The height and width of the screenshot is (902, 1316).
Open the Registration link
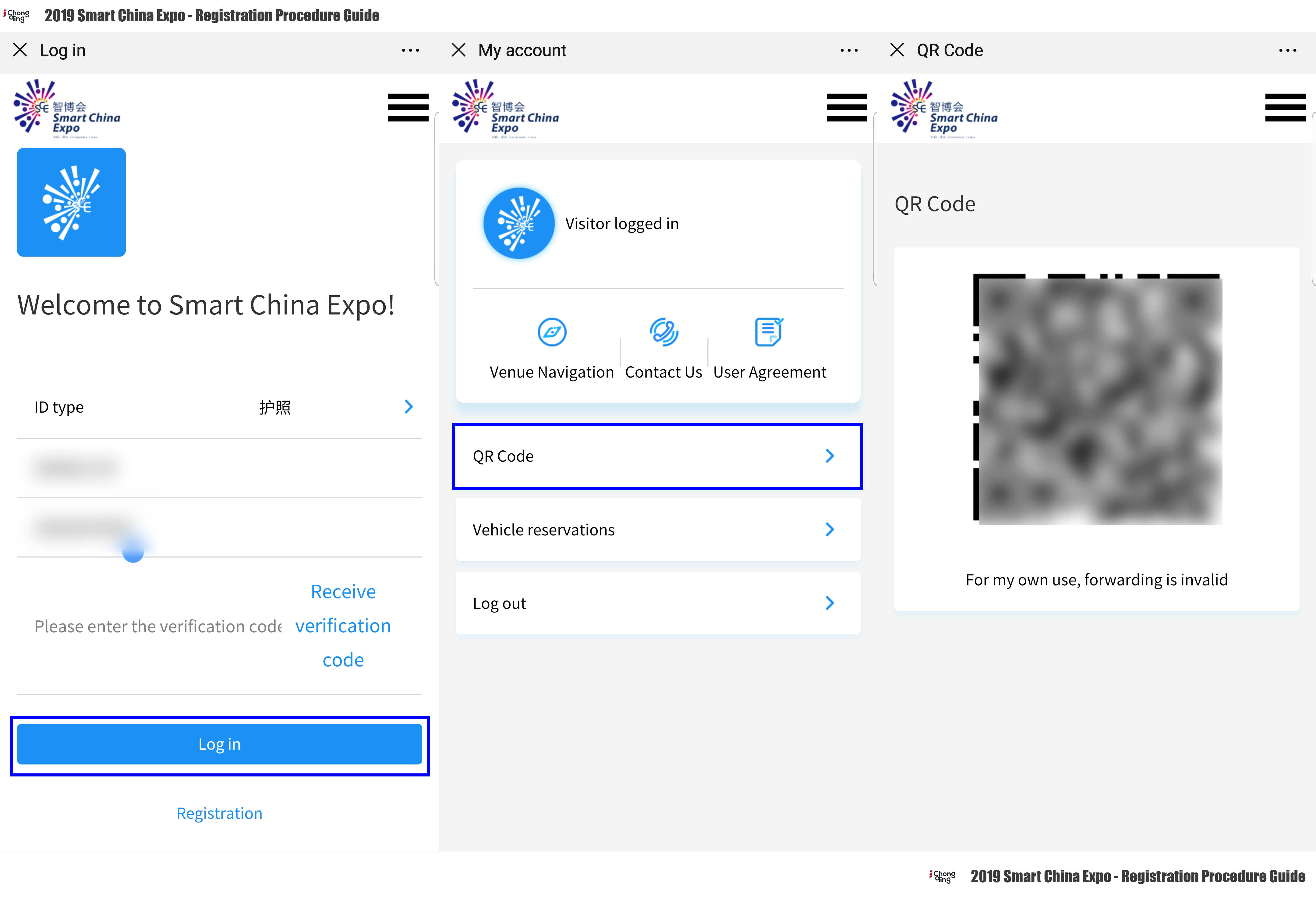point(220,813)
